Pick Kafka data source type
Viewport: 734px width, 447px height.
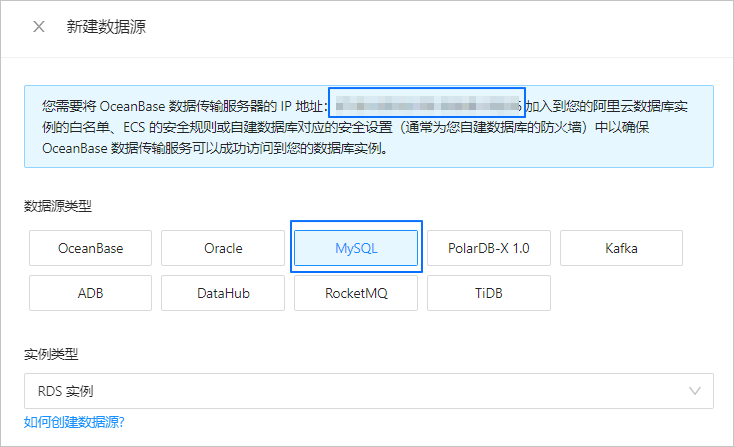621,248
